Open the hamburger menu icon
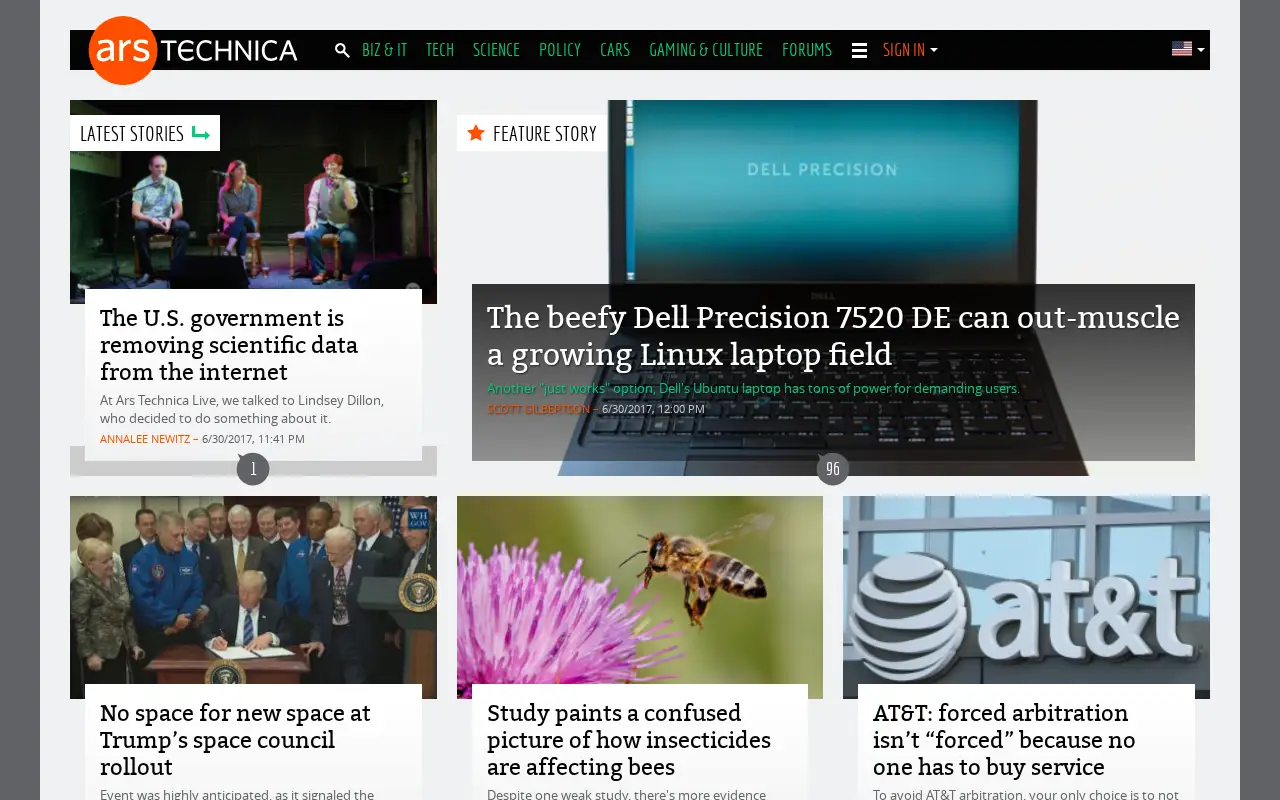Screen dimensions: 1280x800 859,50
